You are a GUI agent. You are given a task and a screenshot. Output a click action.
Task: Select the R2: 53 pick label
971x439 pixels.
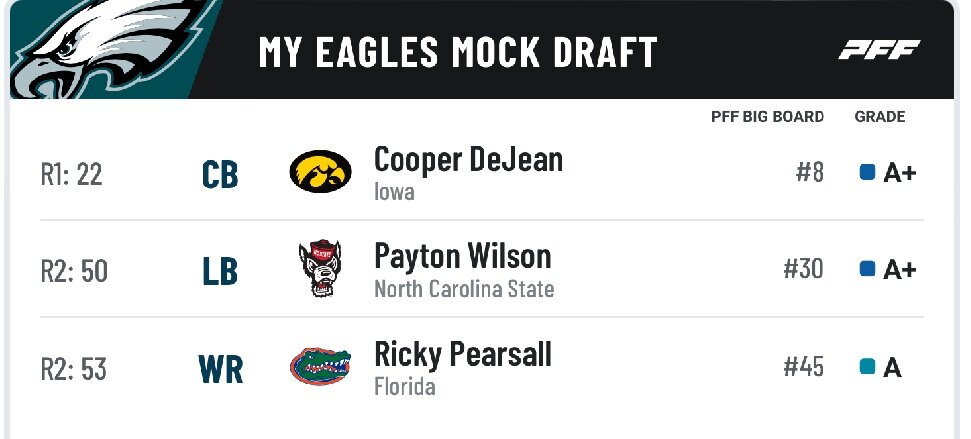[73, 368]
